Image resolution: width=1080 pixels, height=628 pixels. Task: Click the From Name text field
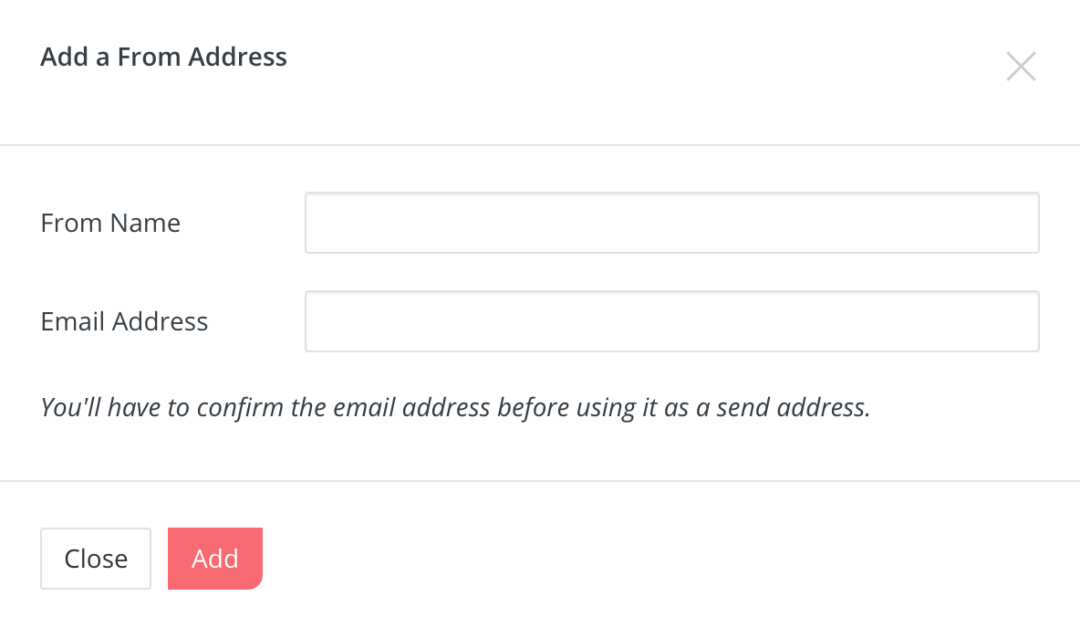671,223
